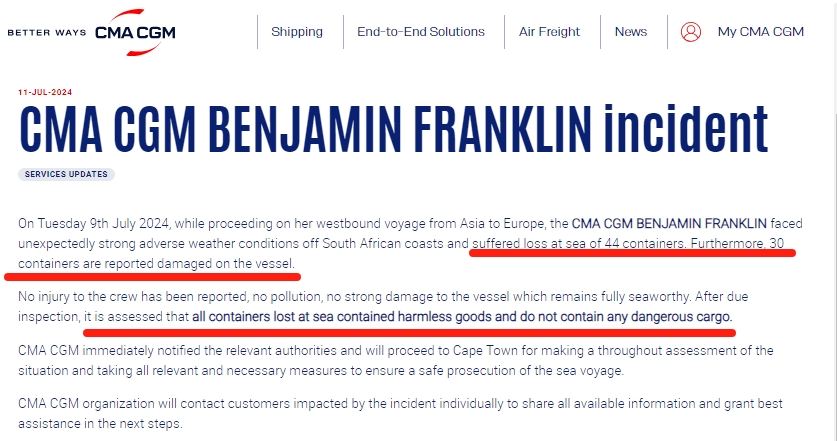Click the red underline beneath 'reported damaged'
Viewport: 837px width, 441px height.
click(153, 277)
